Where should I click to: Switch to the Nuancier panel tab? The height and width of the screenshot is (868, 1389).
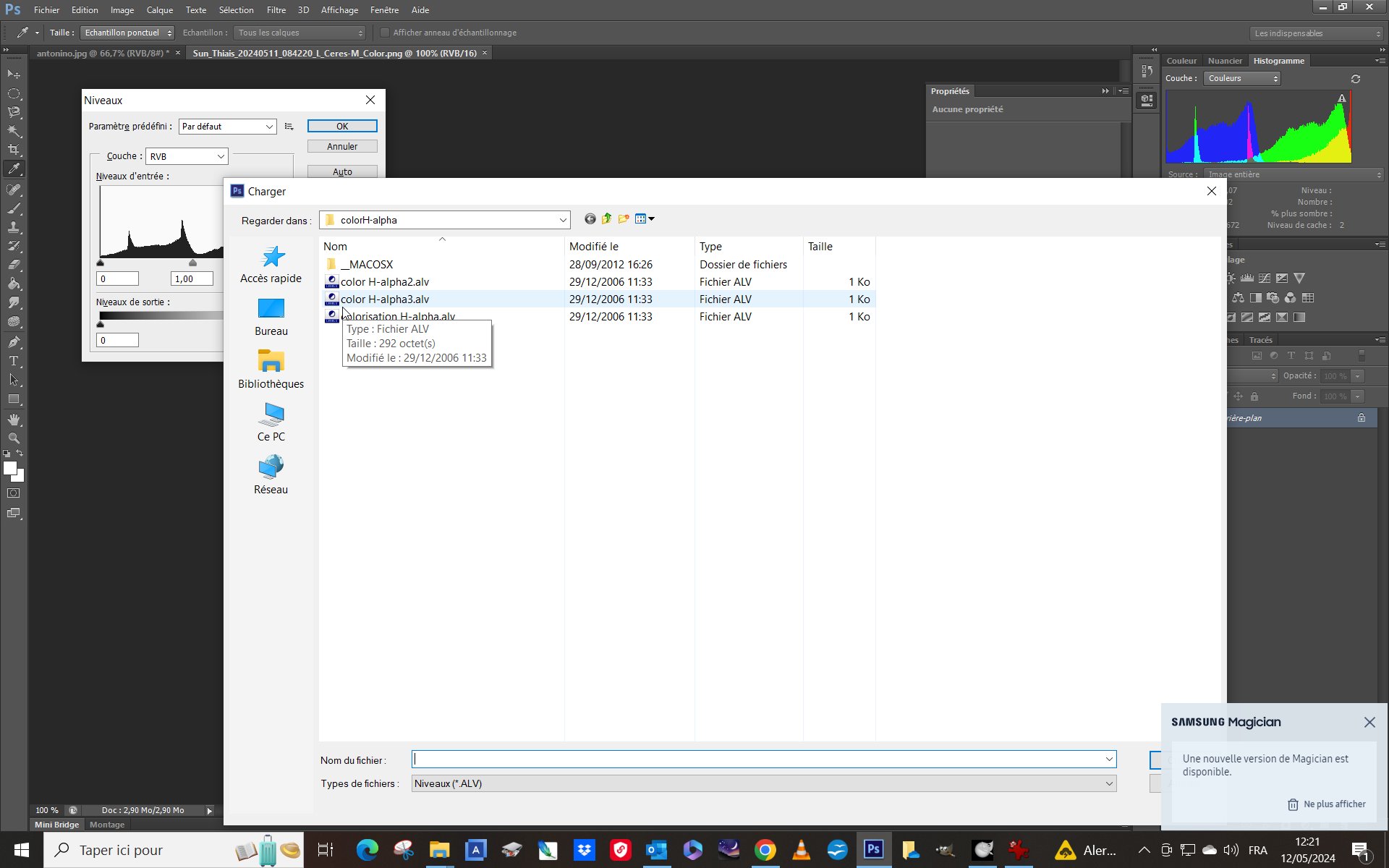tap(1224, 61)
